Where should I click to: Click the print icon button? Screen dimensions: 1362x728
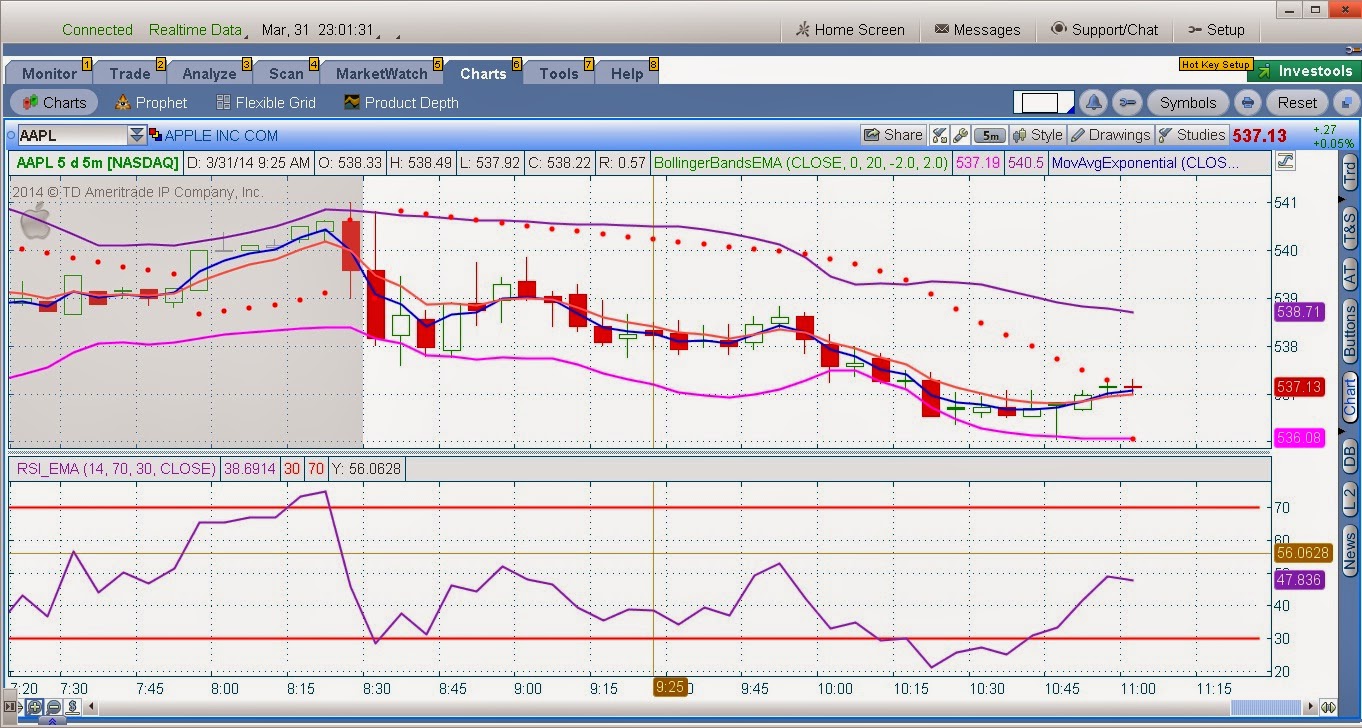pyautogui.click(x=1247, y=102)
